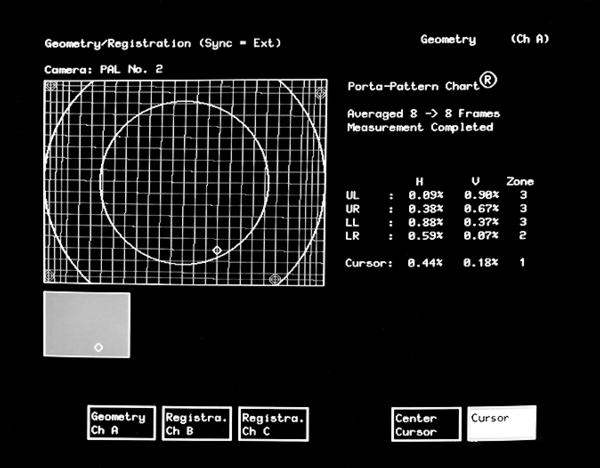Image resolution: width=600 pixels, height=468 pixels.
Task: Click the LR horizontal value 0.59%
Action: pos(426,236)
